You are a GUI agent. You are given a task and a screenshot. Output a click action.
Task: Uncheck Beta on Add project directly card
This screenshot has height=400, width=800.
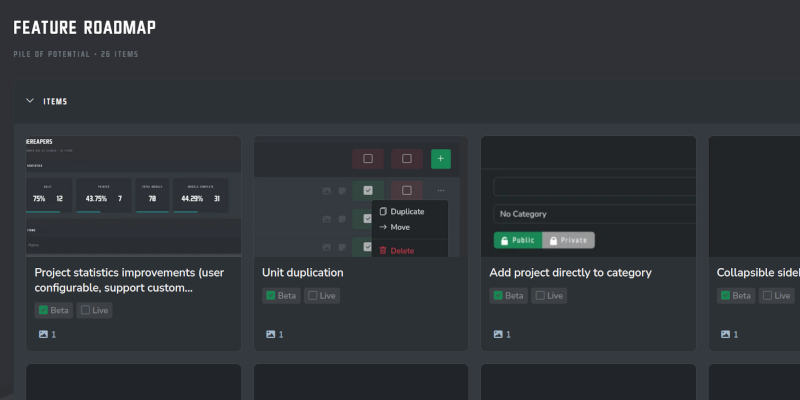(x=509, y=295)
